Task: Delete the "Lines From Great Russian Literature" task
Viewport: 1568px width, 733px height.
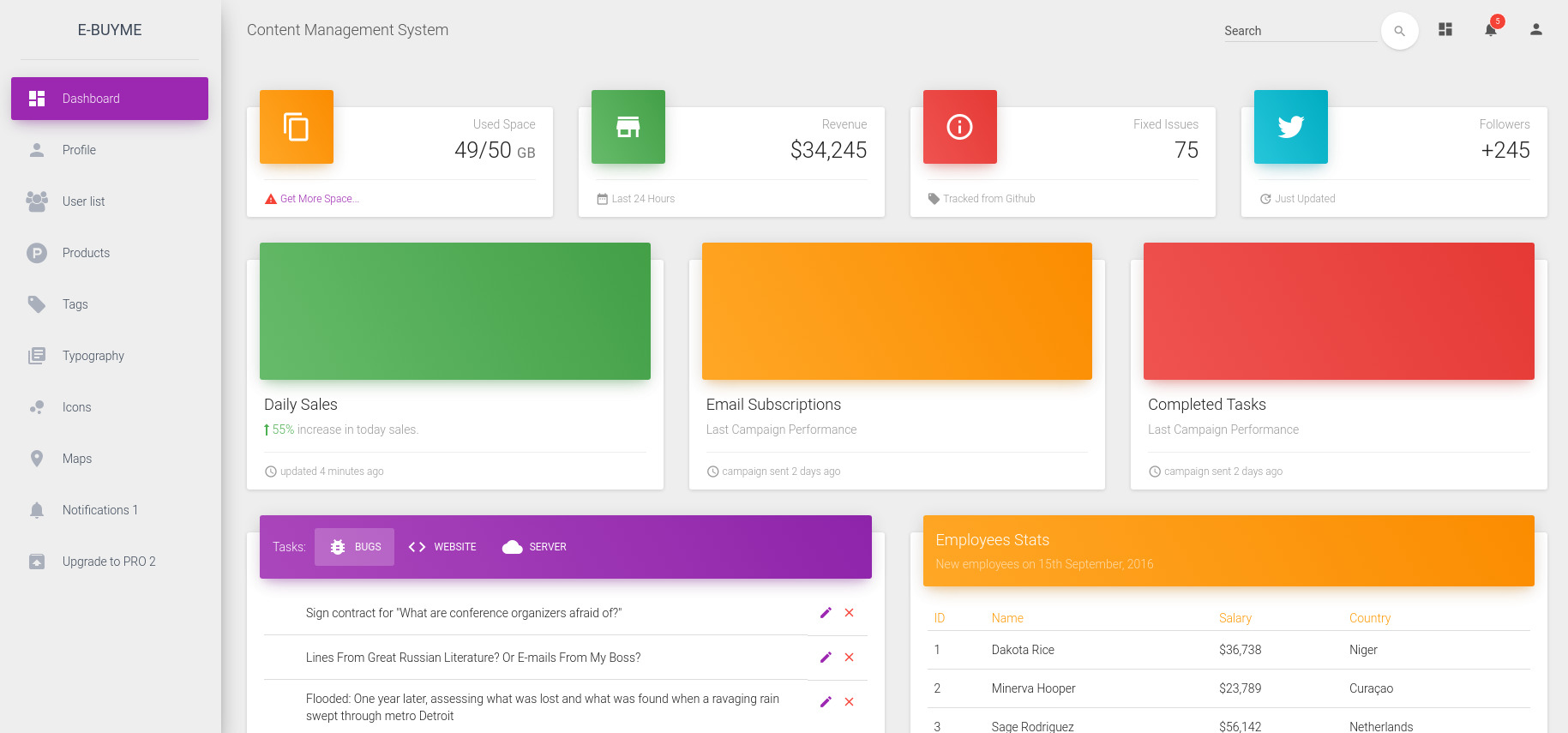Action: pyautogui.click(x=849, y=658)
